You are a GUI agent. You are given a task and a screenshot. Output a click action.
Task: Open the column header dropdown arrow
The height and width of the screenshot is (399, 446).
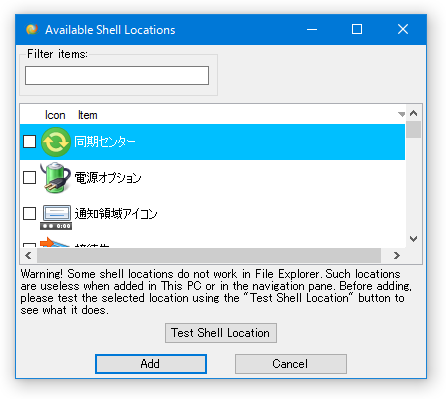point(401,115)
